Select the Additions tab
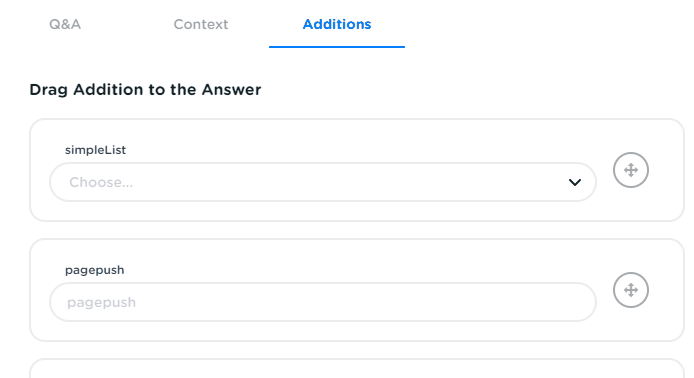This screenshot has width=694, height=378. click(x=337, y=24)
